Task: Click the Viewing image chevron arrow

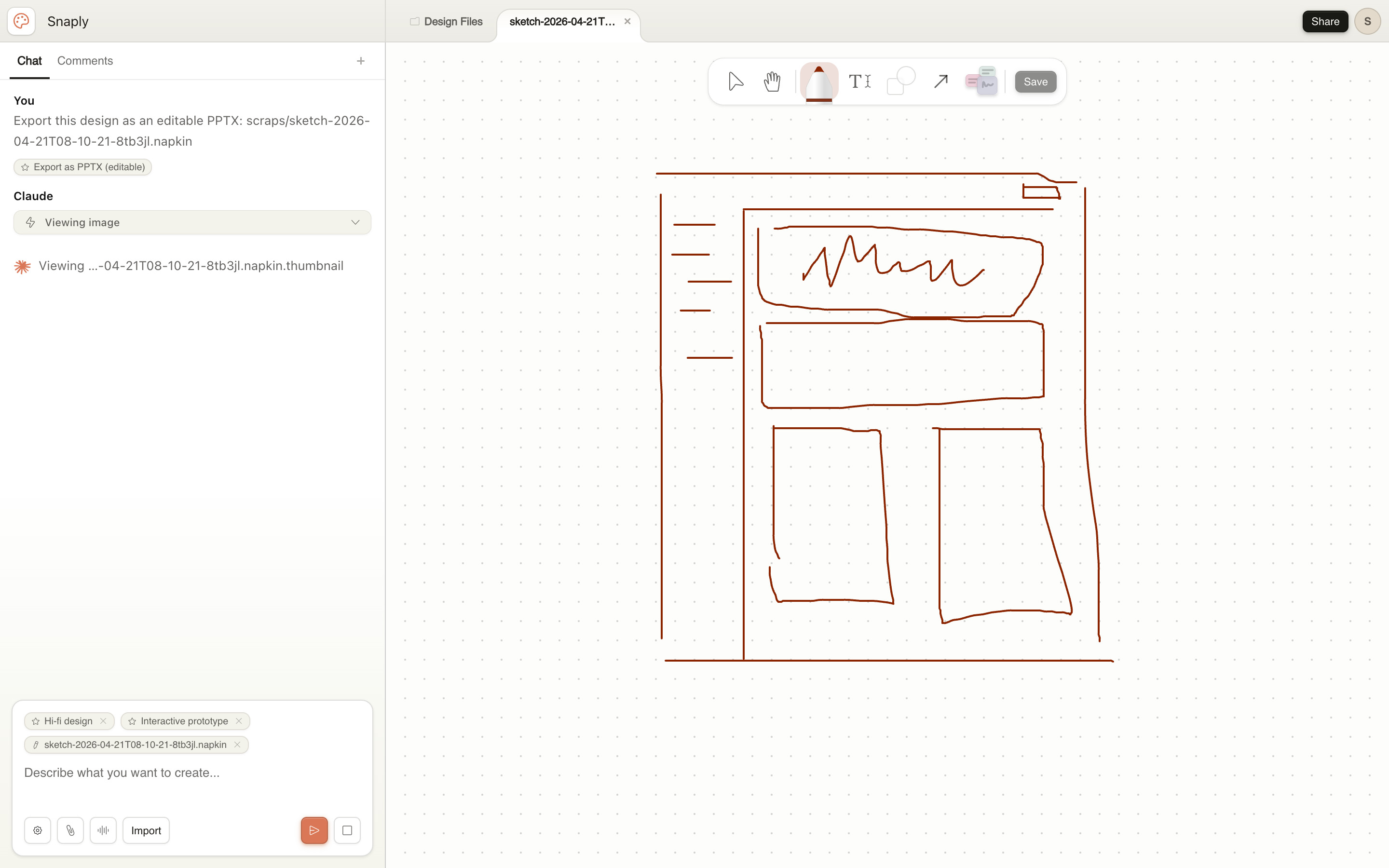Action: (x=355, y=222)
